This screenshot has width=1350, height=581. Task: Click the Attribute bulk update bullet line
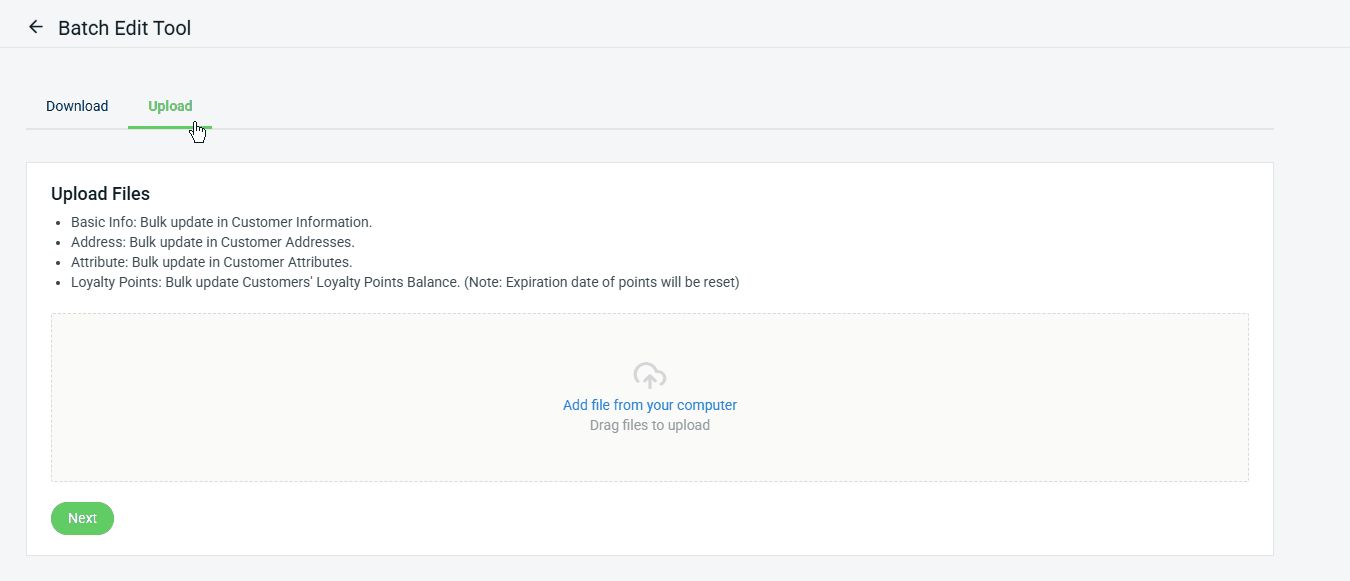[211, 262]
